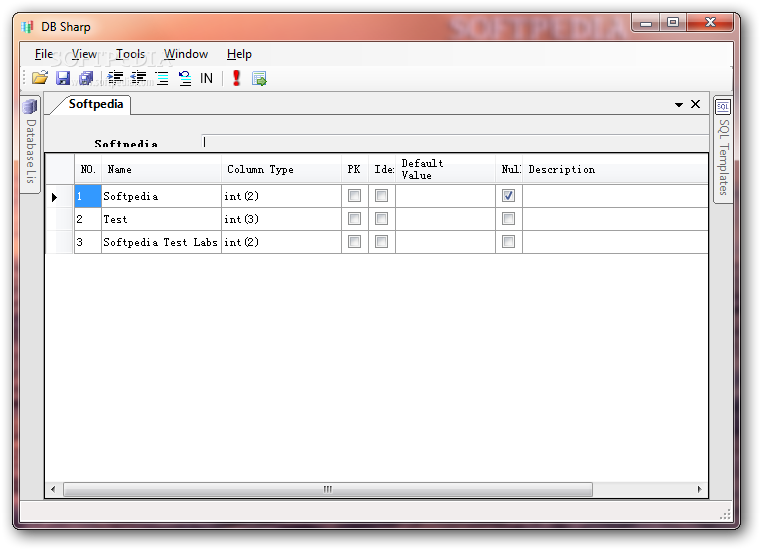Open the Tools menu
The image size is (761, 550).
[x=130, y=54]
